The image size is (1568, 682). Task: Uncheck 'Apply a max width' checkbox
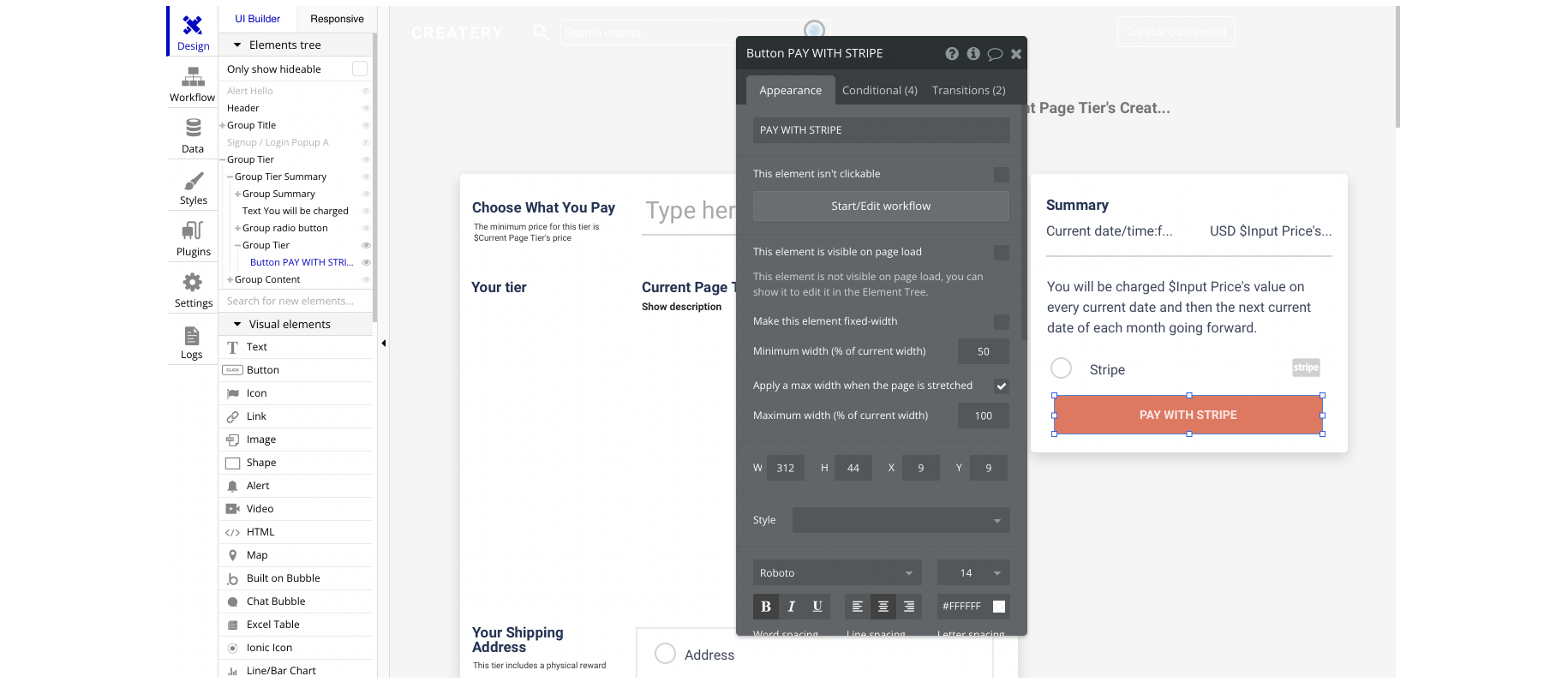coord(1001,386)
